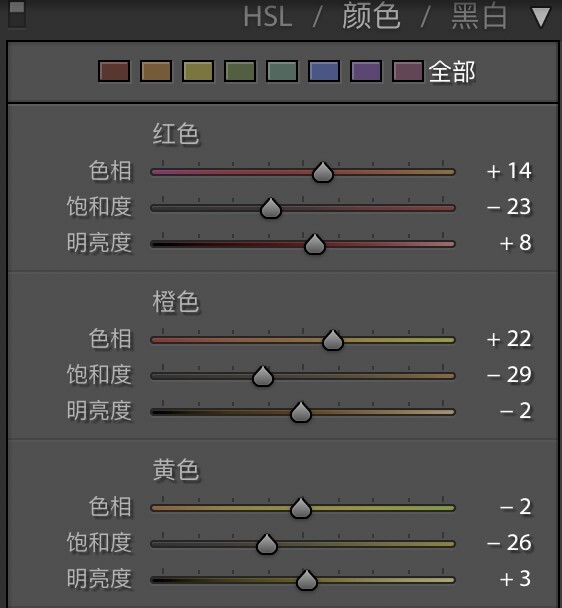
Task: Click the 黄色 饱和度 slider handle
Action: tap(267, 544)
